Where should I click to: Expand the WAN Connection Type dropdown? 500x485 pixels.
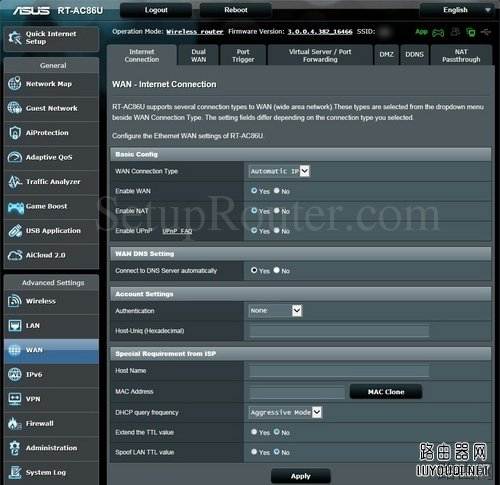[279, 171]
